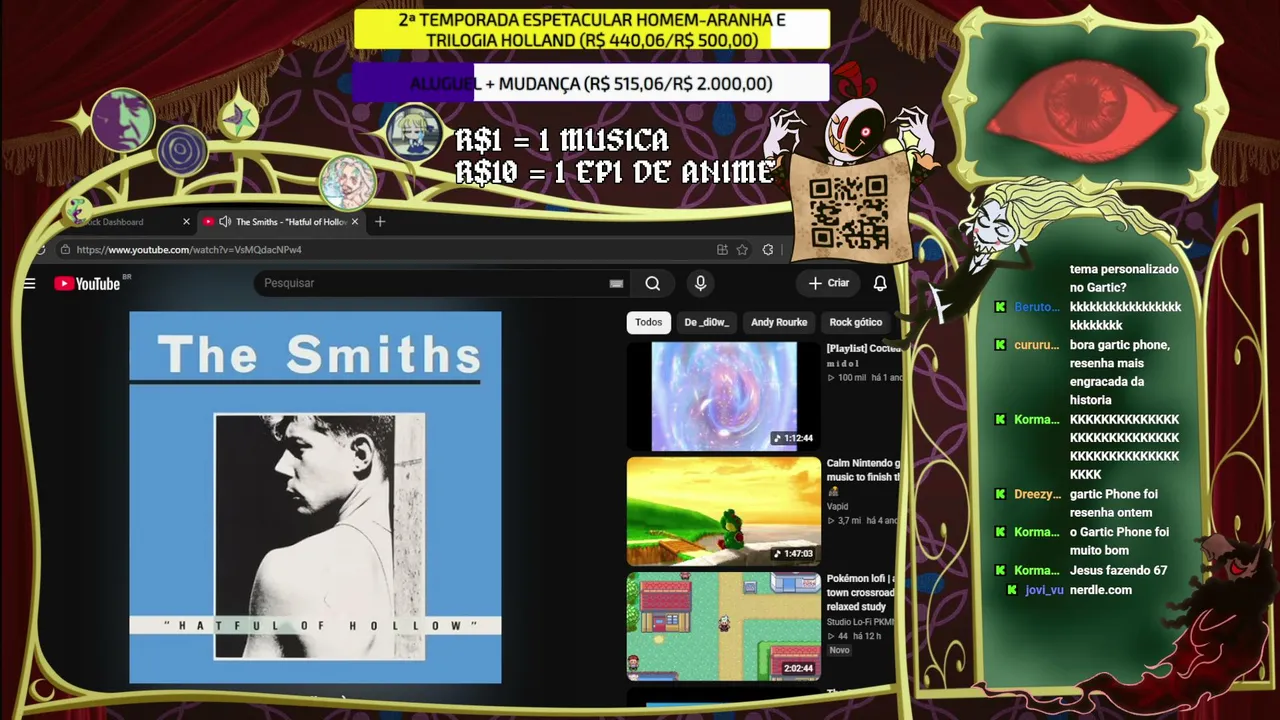
Task: Open the Pokémon lofi video thumbnail
Action: pyautogui.click(x=724, y=626)
